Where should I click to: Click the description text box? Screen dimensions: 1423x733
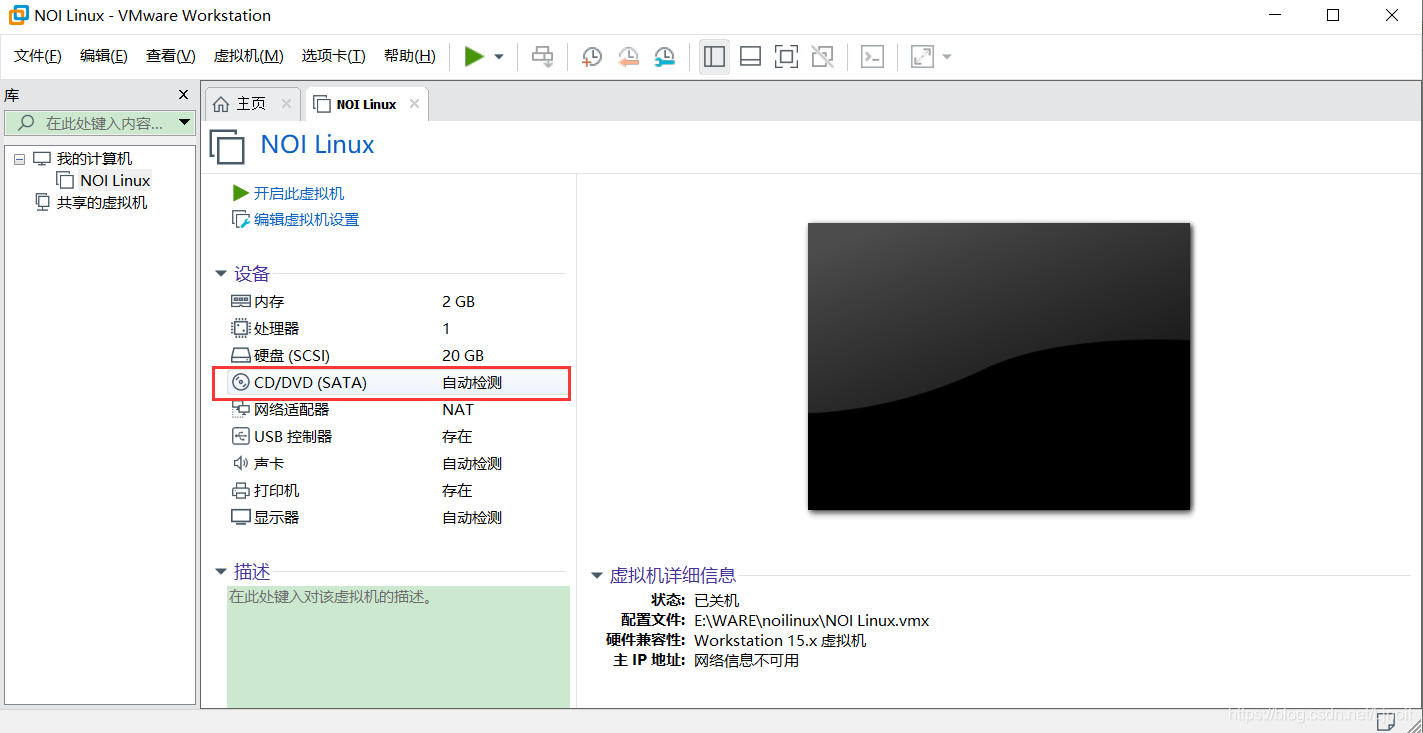click(398, 647)
